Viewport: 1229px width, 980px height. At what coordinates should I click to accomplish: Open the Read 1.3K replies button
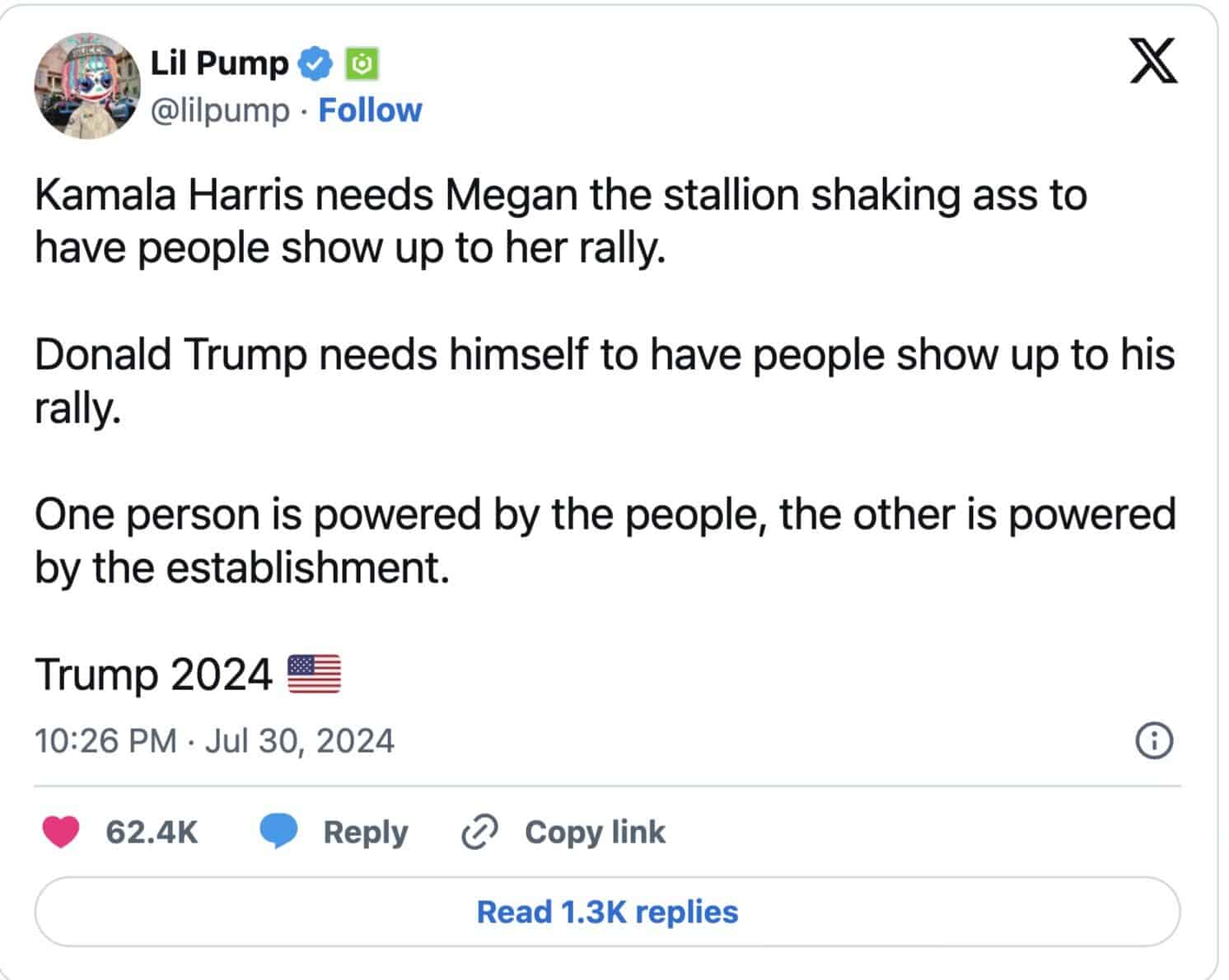tap(607, 912)
